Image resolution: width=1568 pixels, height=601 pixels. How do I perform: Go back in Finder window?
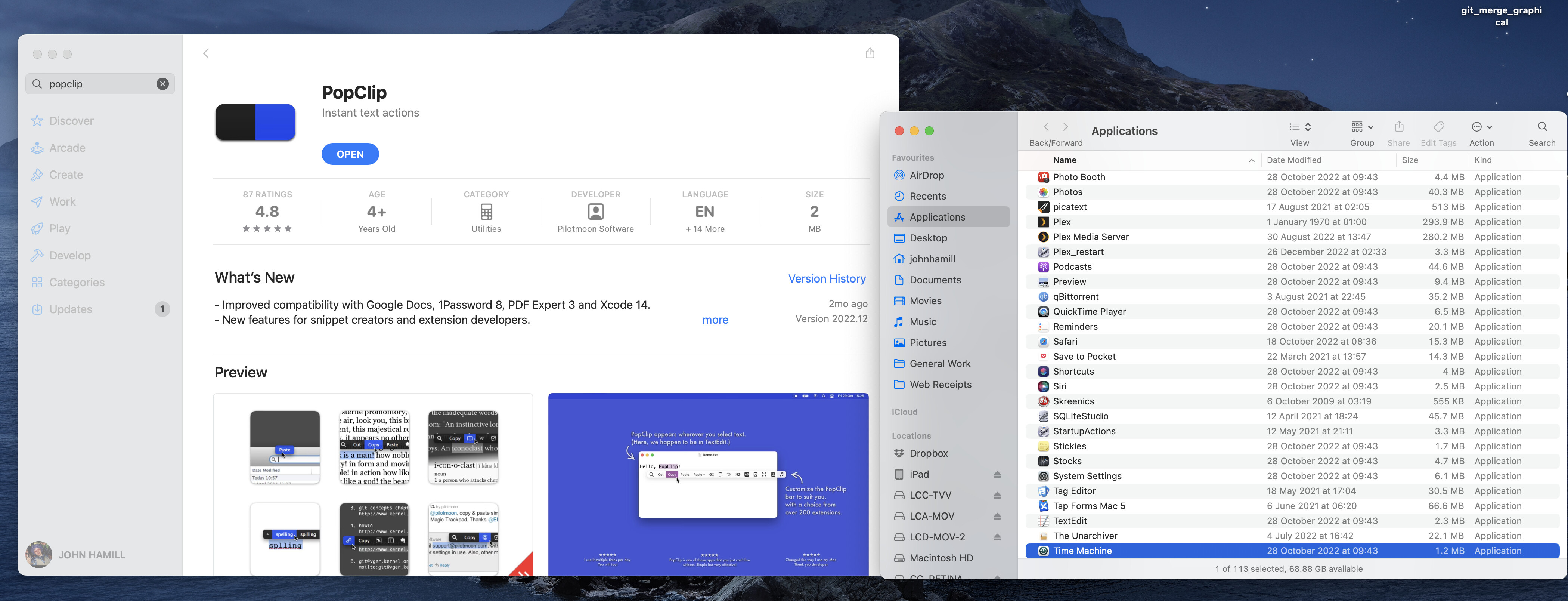point(1046,127)
